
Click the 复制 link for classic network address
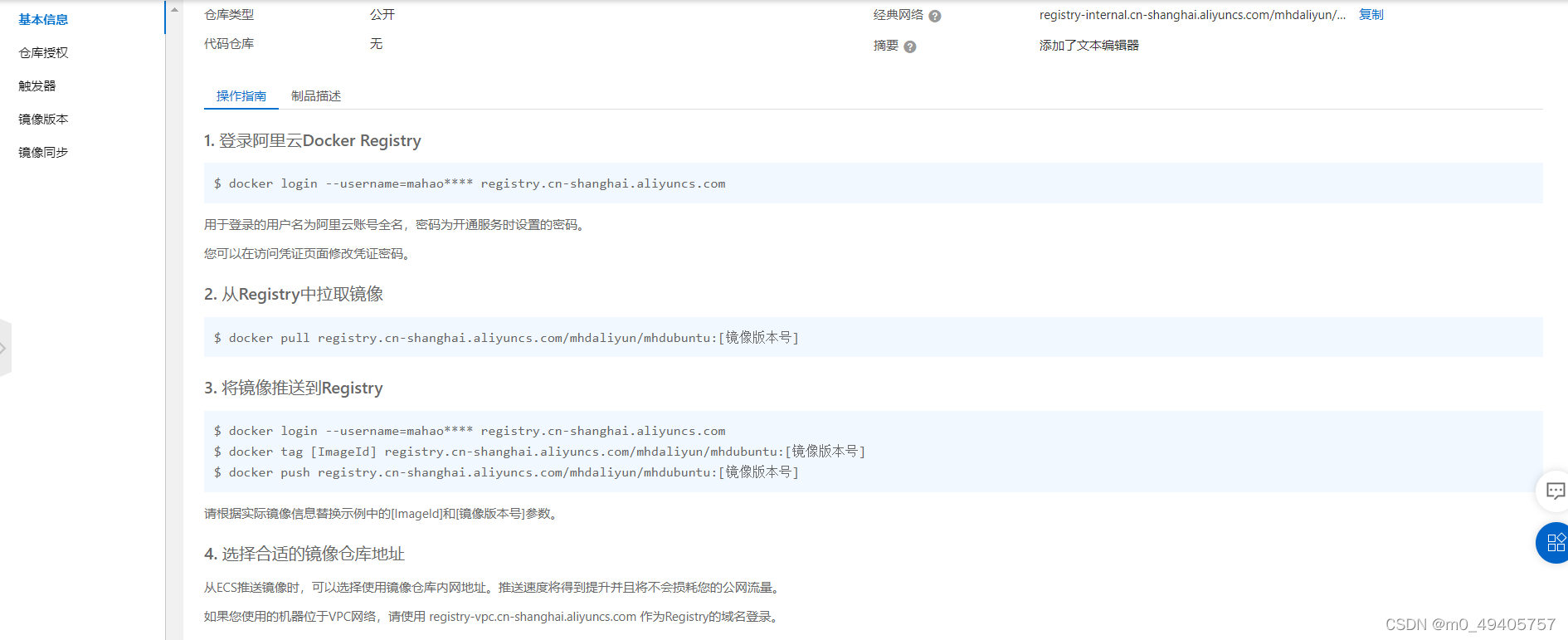1371,15
